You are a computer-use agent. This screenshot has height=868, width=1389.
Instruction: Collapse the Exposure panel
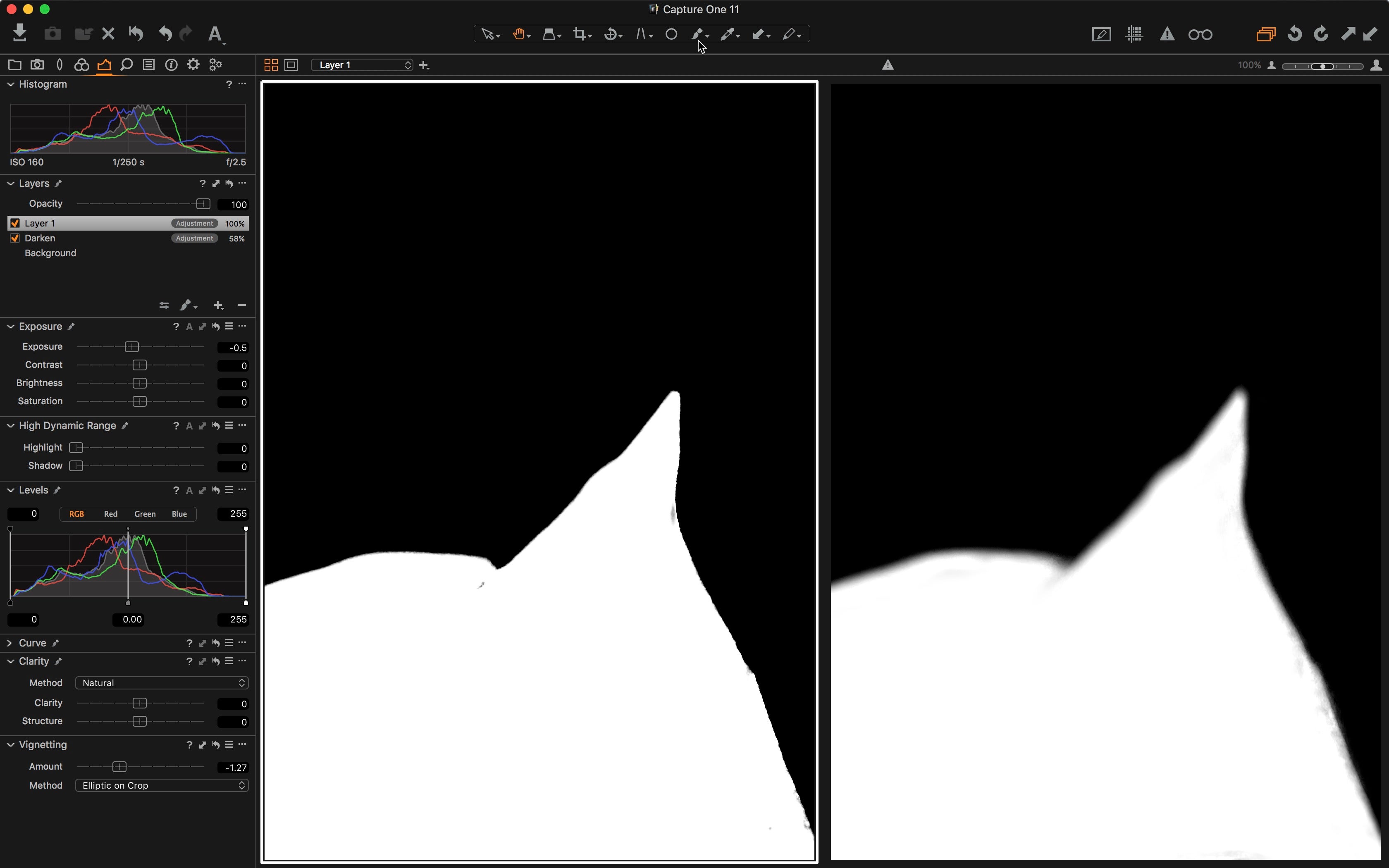pyautogui.click(x=10, y=327)
